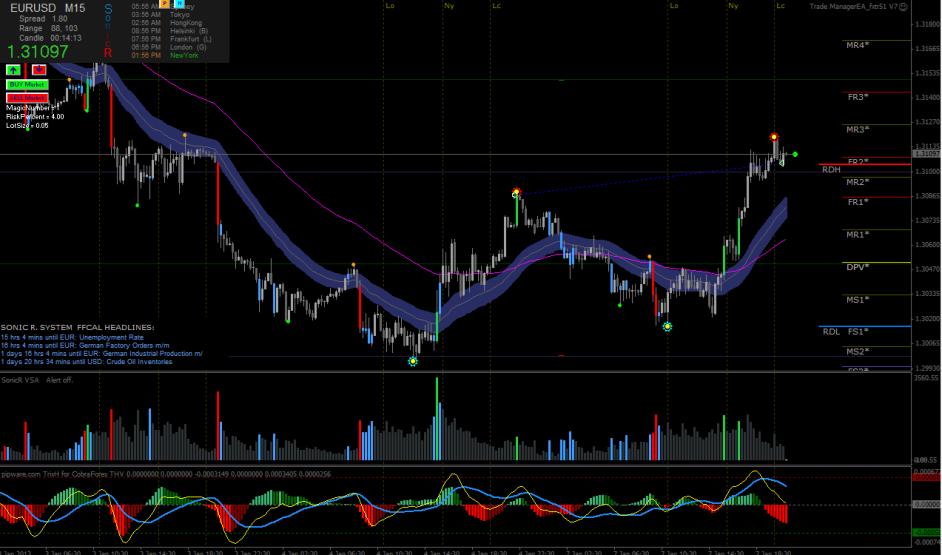The width and height of the screenshot is (942, 555).
Task: Click the 1.31097 current price display
Action: (x=38, y=51)
